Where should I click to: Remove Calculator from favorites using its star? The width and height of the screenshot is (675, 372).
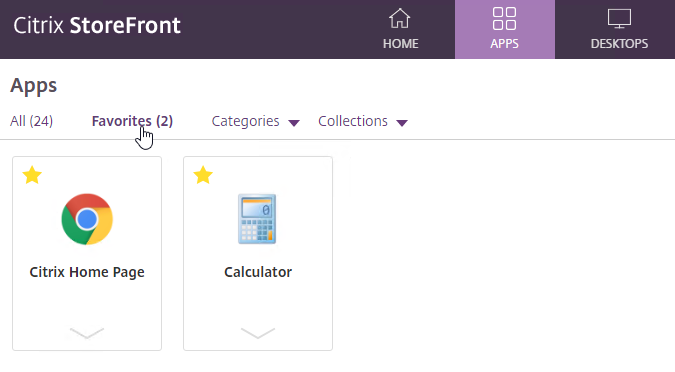[203, 175]
